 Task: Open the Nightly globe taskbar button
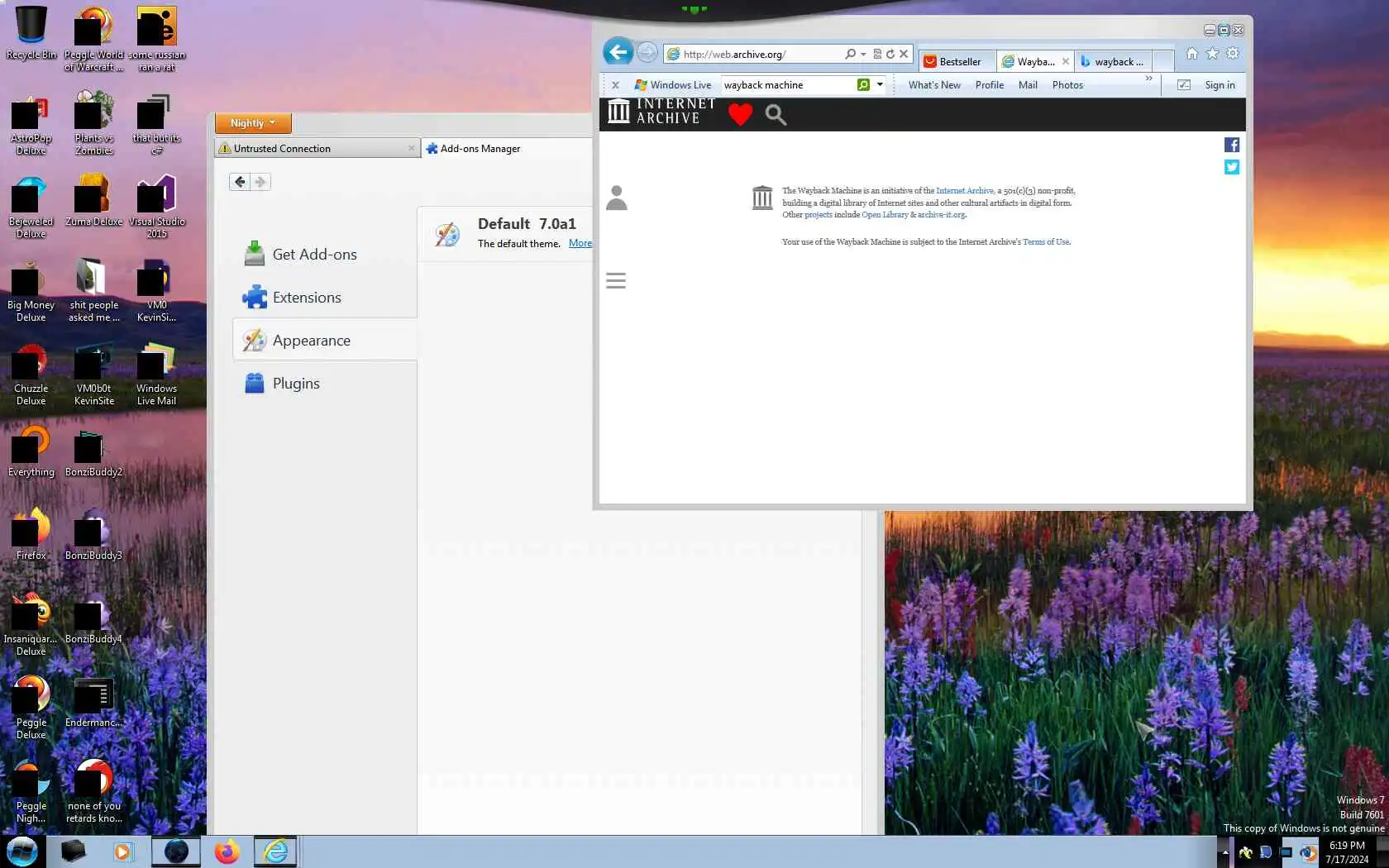176,851
